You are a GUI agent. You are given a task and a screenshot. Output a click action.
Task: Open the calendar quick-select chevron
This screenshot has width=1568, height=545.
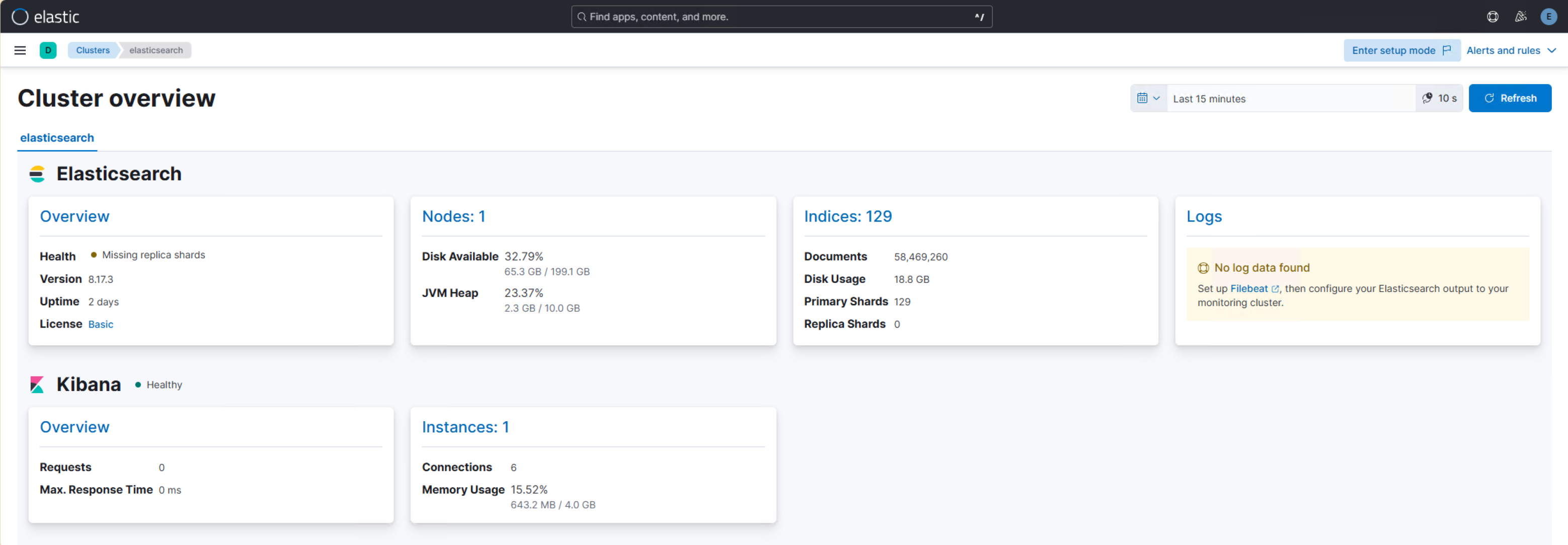[x=1156, y=98]
